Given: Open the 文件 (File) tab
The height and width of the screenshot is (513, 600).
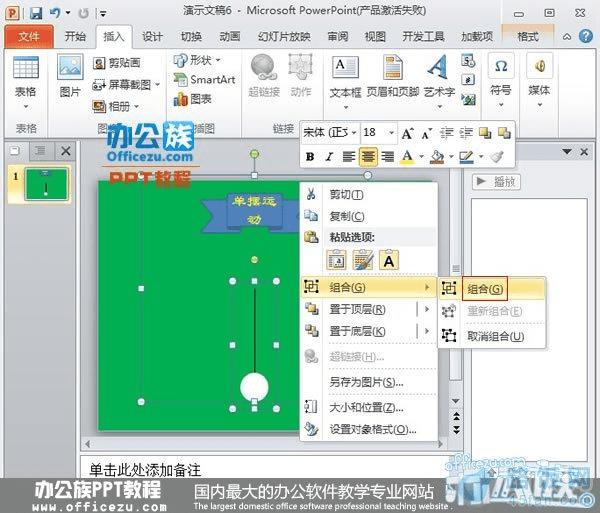Looking at the screenshot, I should coord(29,37).
